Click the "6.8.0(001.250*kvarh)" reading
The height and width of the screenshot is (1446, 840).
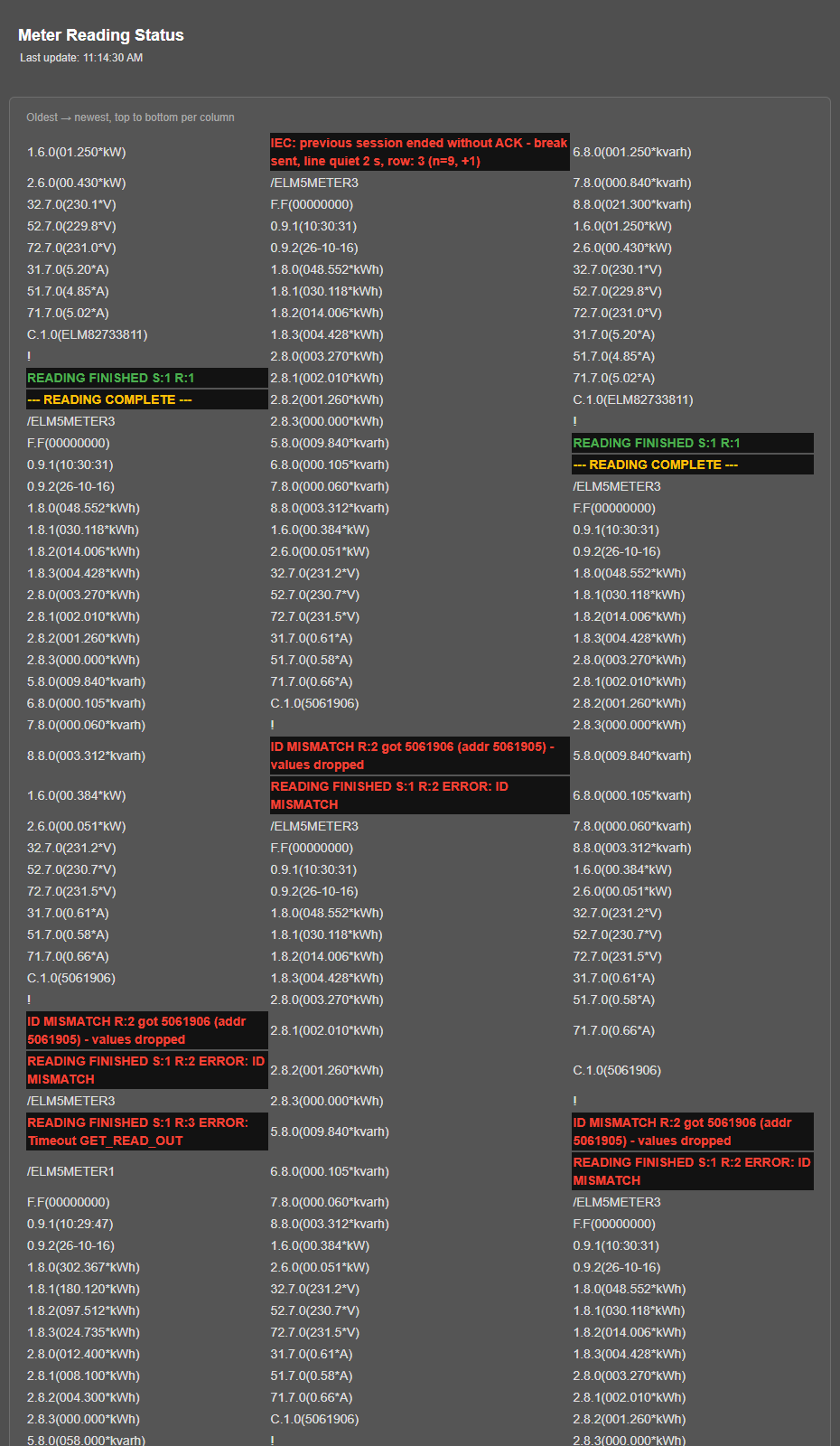click(x=631, y=152)
